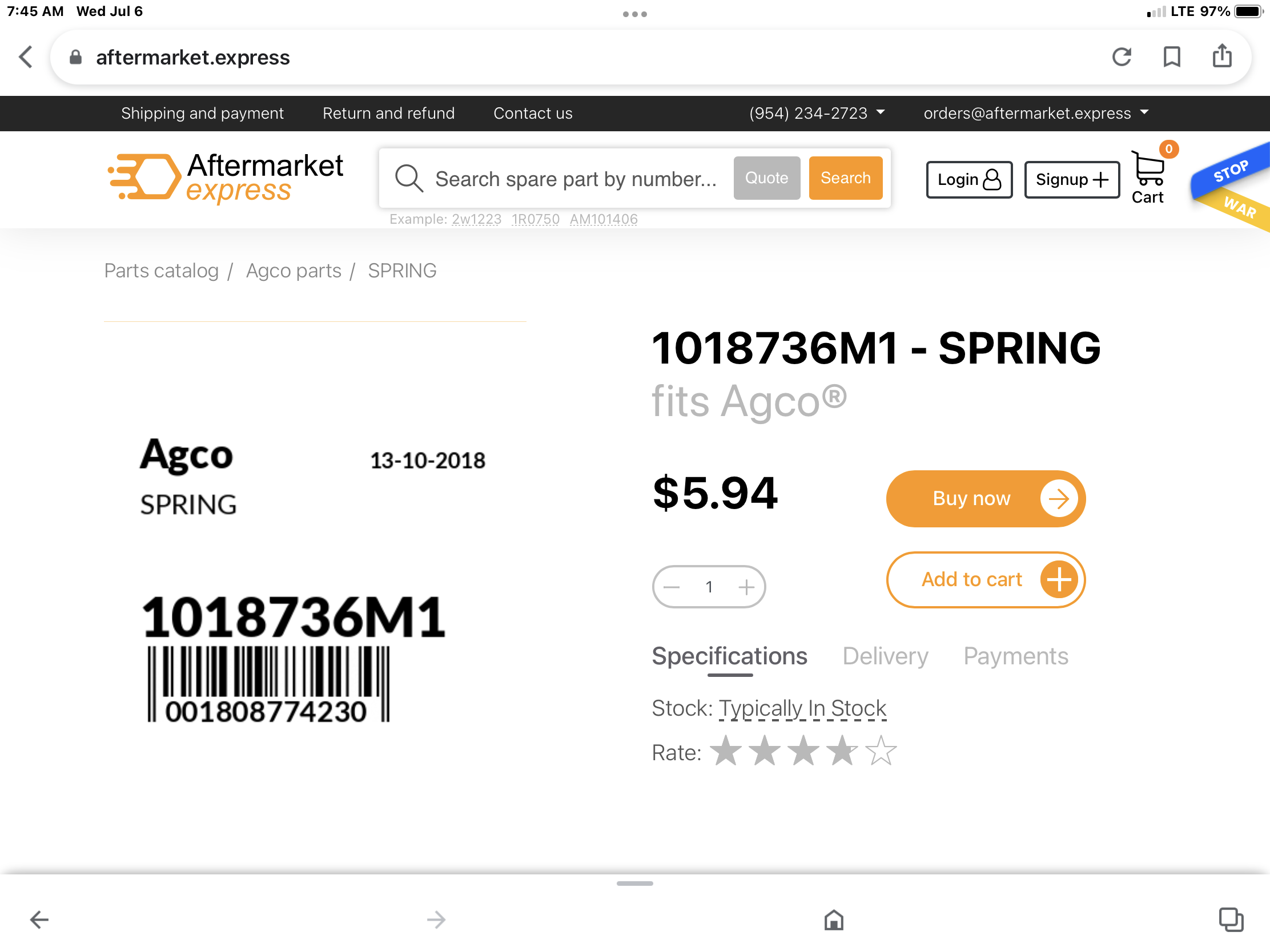Viewport: 1270px width, 952px height.
Task: Click the Login button
Action: tap(968, 180)
